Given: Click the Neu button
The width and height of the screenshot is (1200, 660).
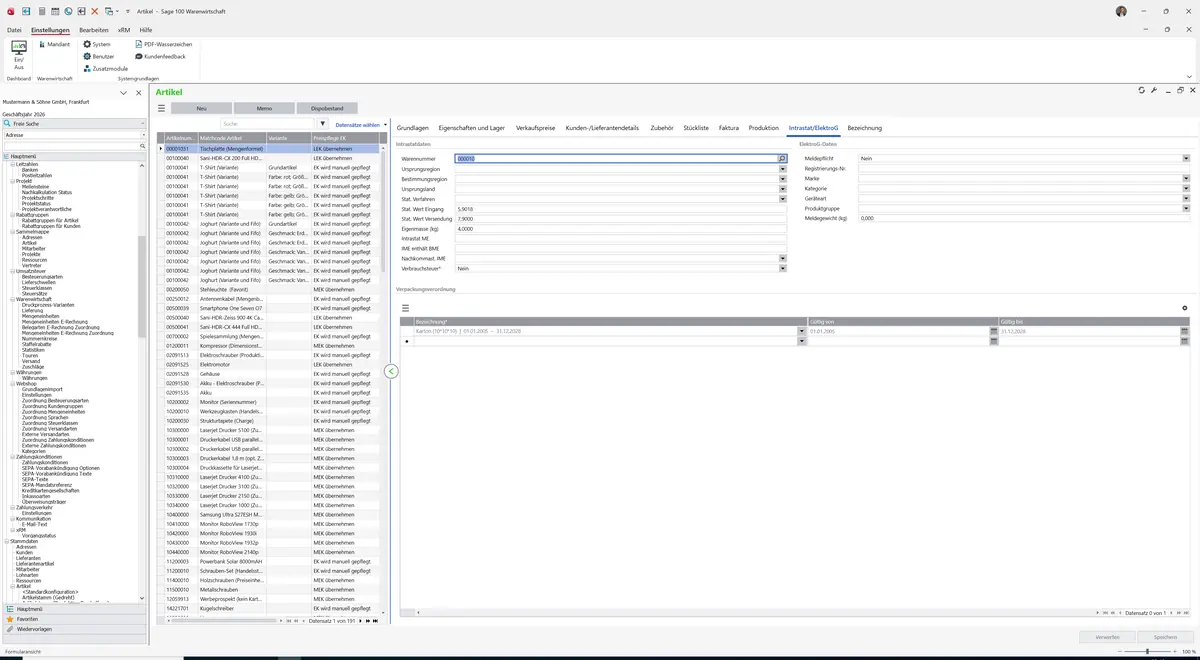Looking at the screenshot, I should tap(201, 108).
